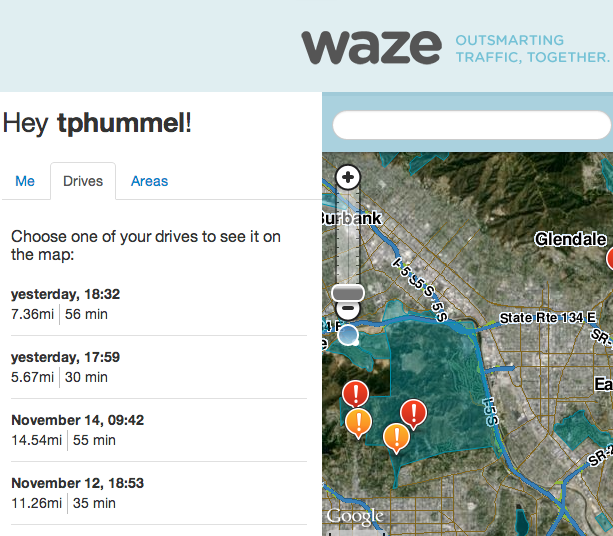
Task: Open the Google logo link on map
Action: coord(355,516)
